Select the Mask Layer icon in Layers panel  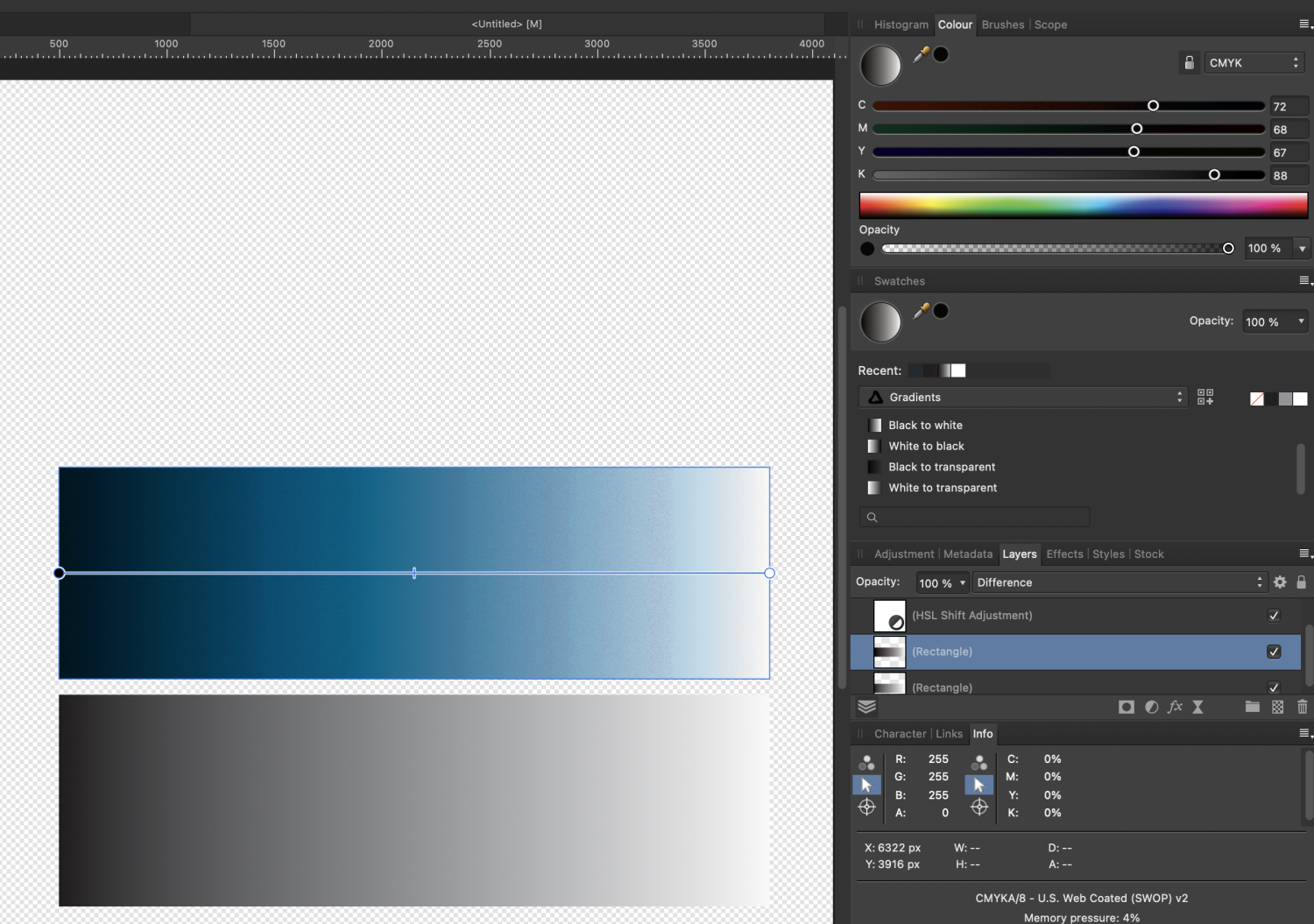pyautogui.click(x=1127, y=707)
